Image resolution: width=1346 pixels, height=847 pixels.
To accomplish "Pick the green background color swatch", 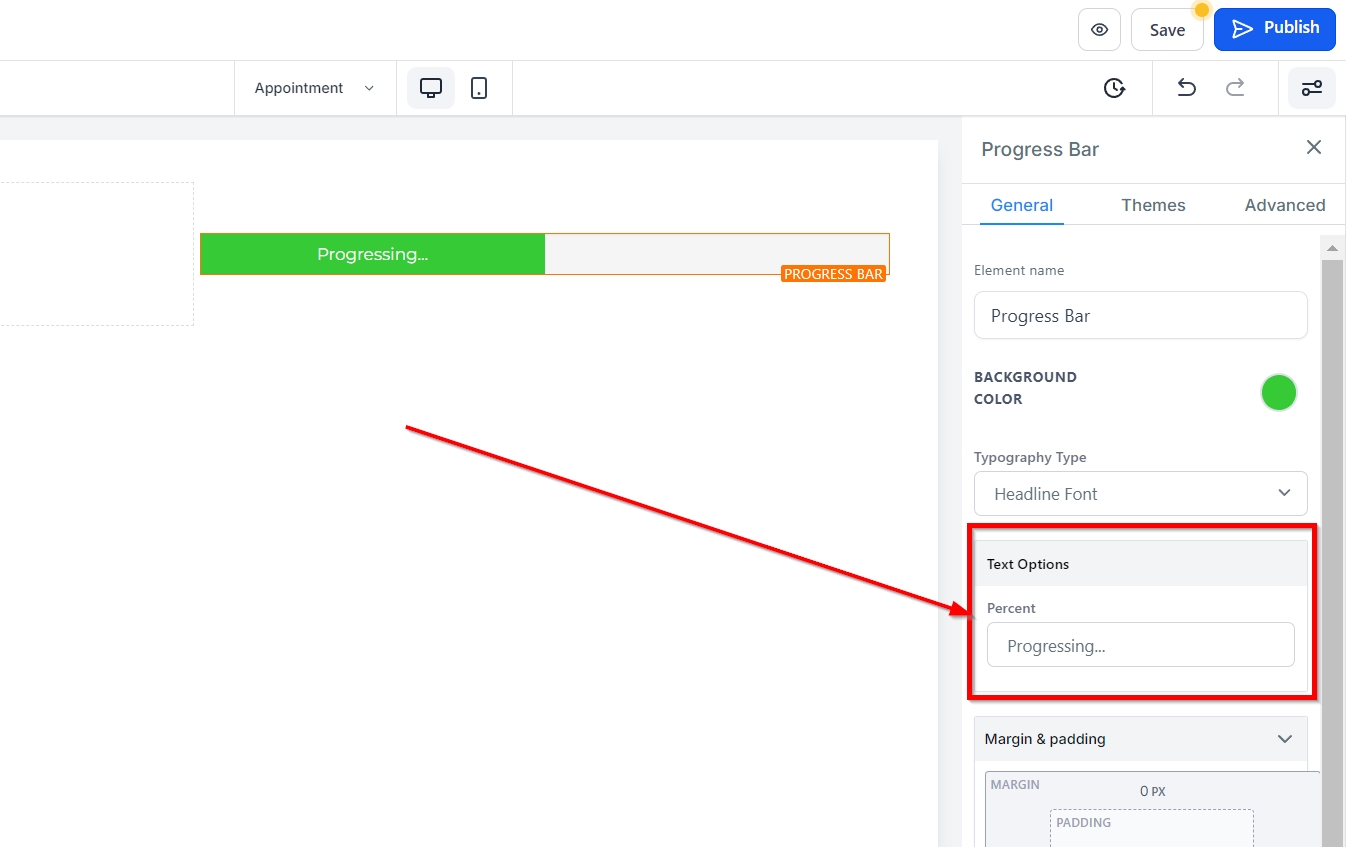I will coord(1278,393).
